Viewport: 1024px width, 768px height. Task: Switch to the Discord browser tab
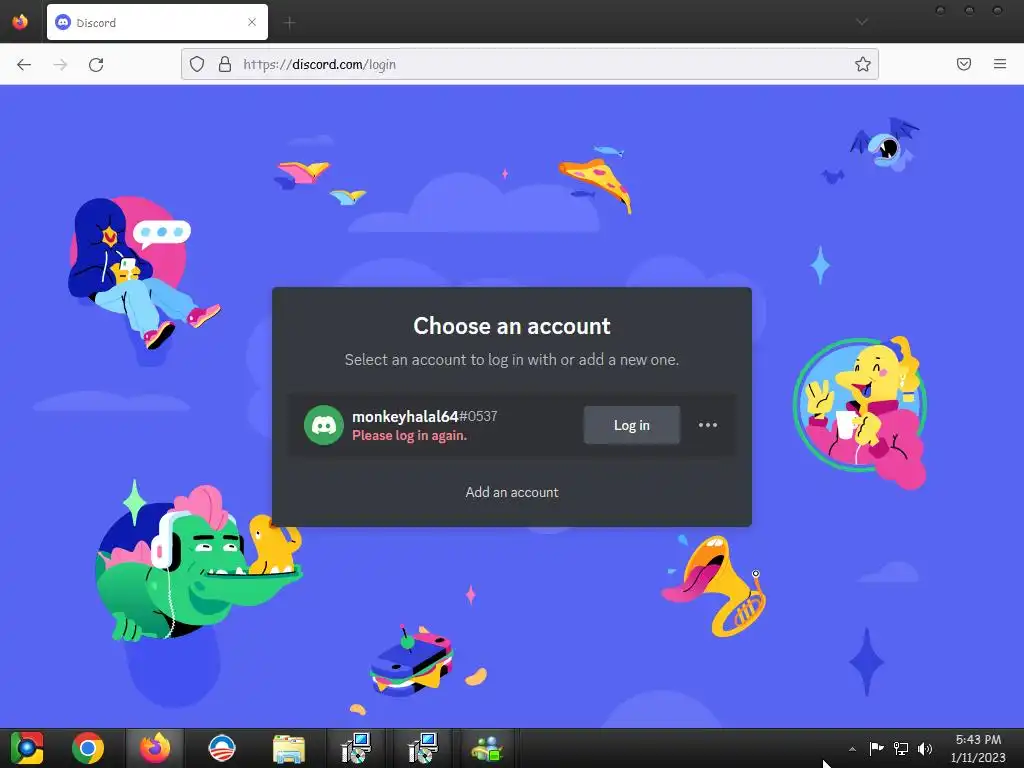click(x=157, y=22)
